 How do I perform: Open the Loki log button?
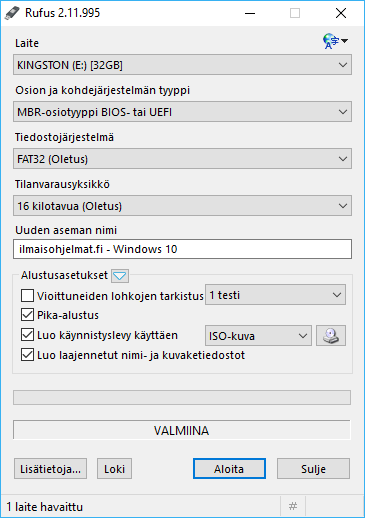pyautogui.click(x=114, y=469)
